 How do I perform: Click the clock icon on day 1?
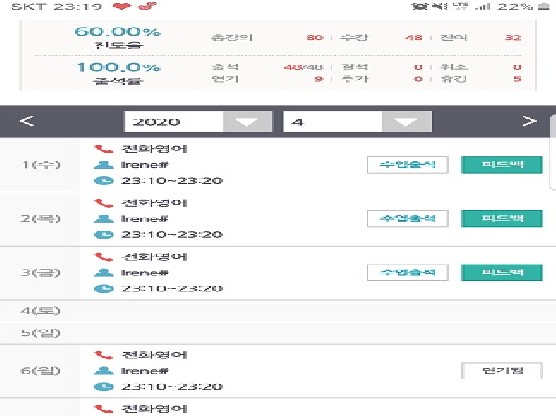(104, 181)
